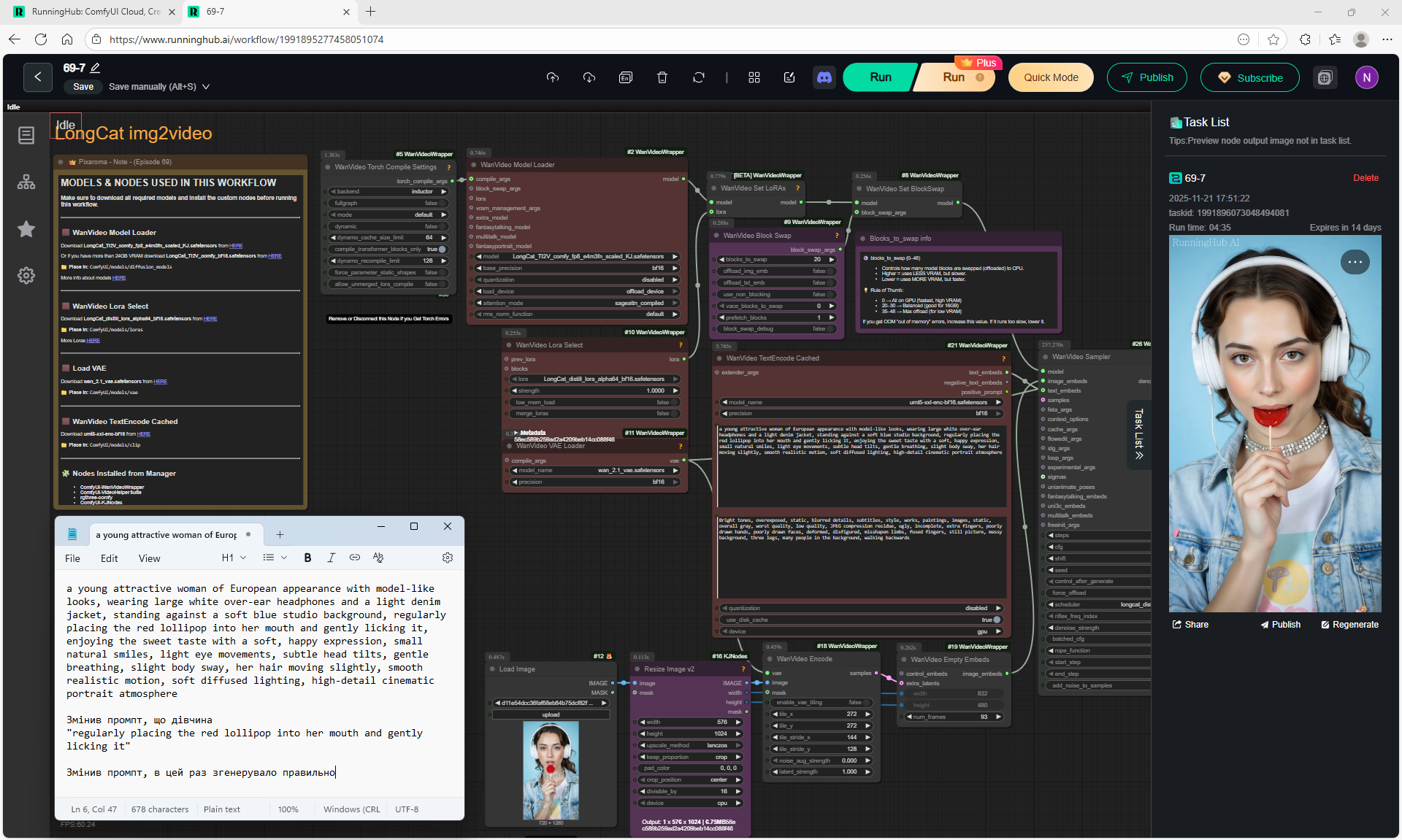Click the Quick Mode button
This screenshot has height=840, width=1402.
[x=1050, y=77]
